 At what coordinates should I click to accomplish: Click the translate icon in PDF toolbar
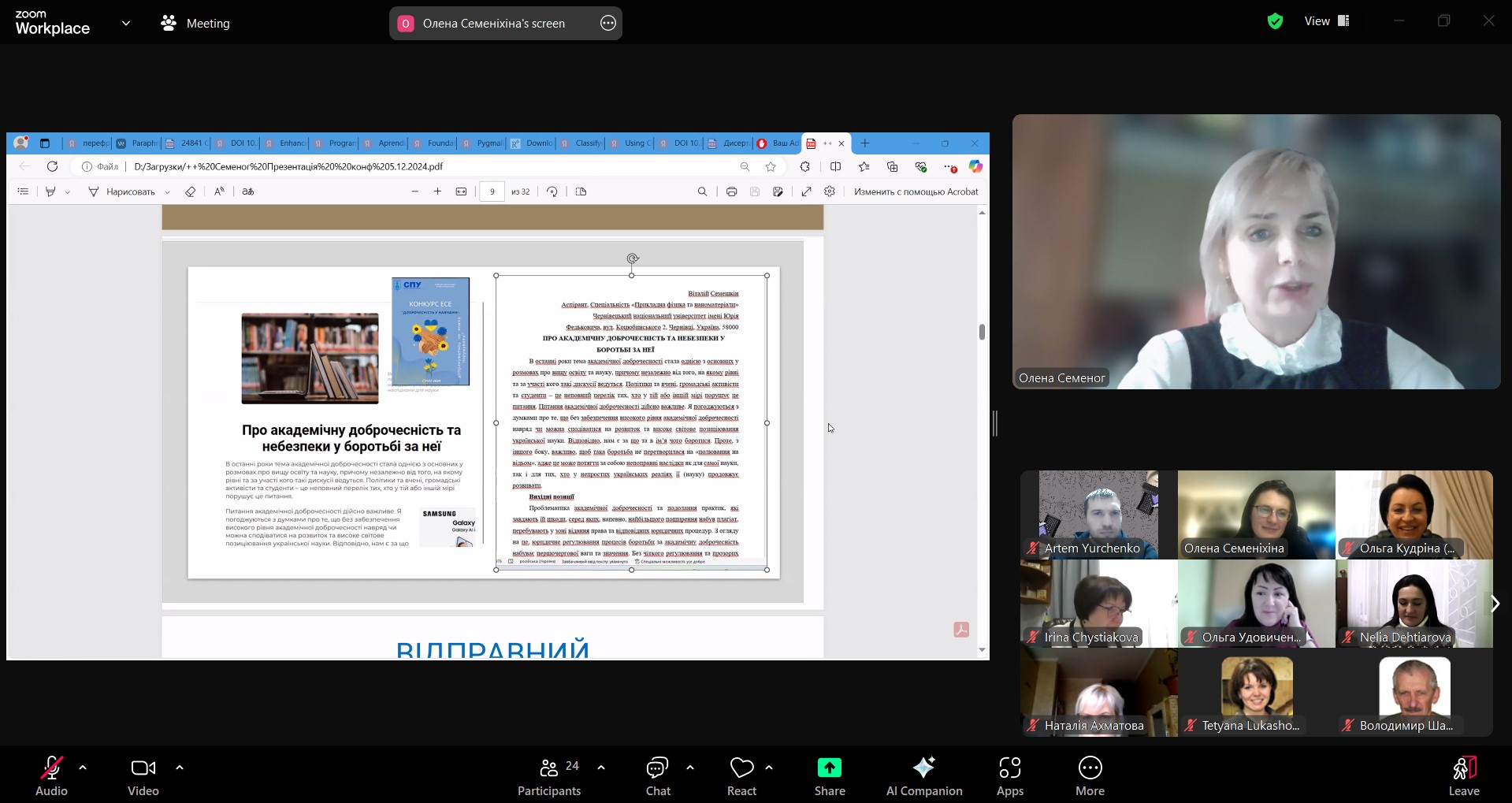tap(248, 191)
